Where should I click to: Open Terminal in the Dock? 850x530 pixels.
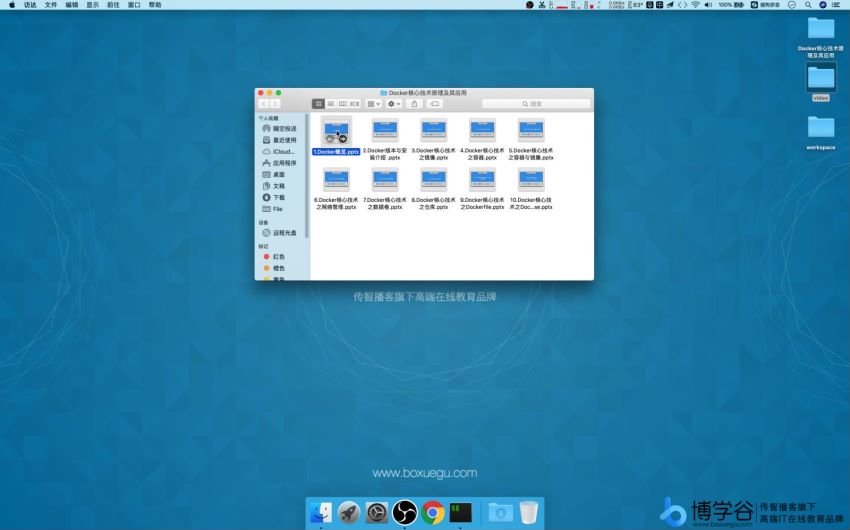tap(460, 512)
